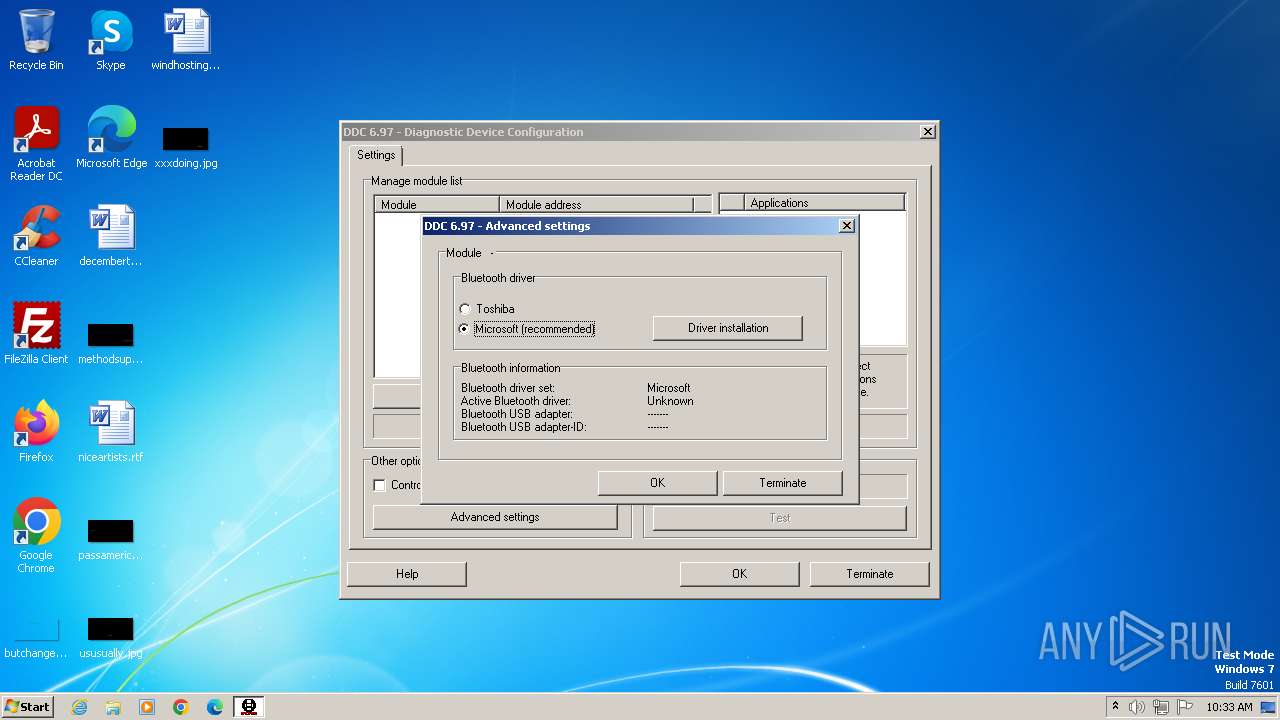Screen dimensions: 1280x720
Task: Launch CCleaner desktop shortcut
Action: 36,236
